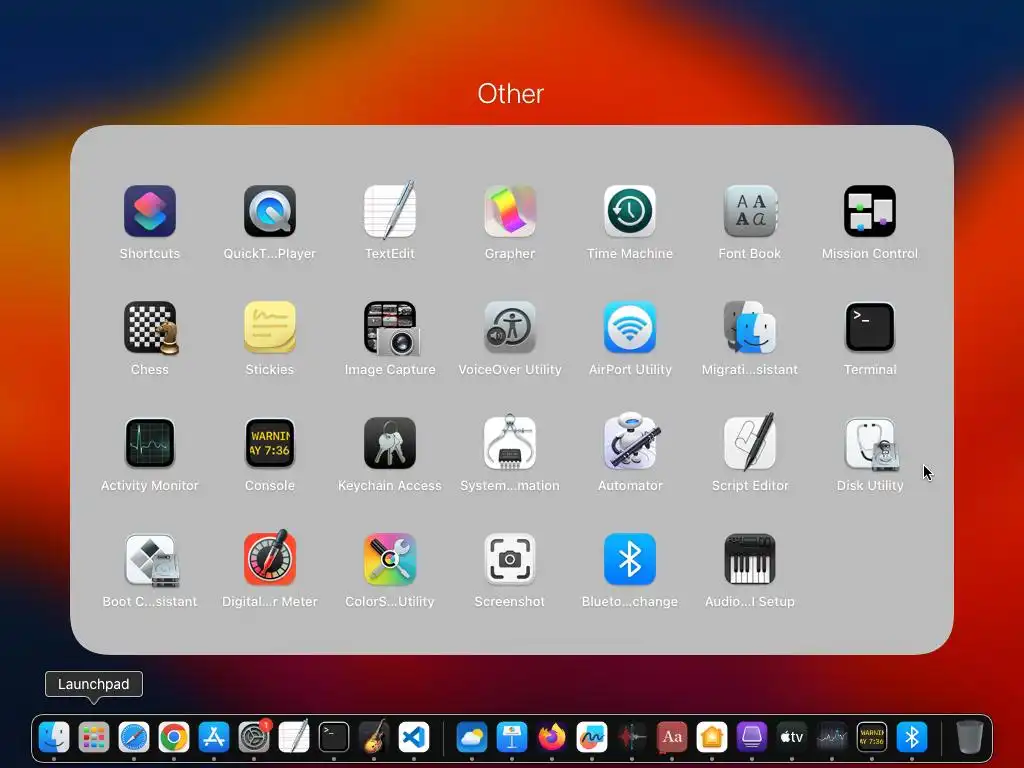The height and width of the screenshot is (768, 1024).
Task: Open Home app from the Dock
Action: point(712,738)
